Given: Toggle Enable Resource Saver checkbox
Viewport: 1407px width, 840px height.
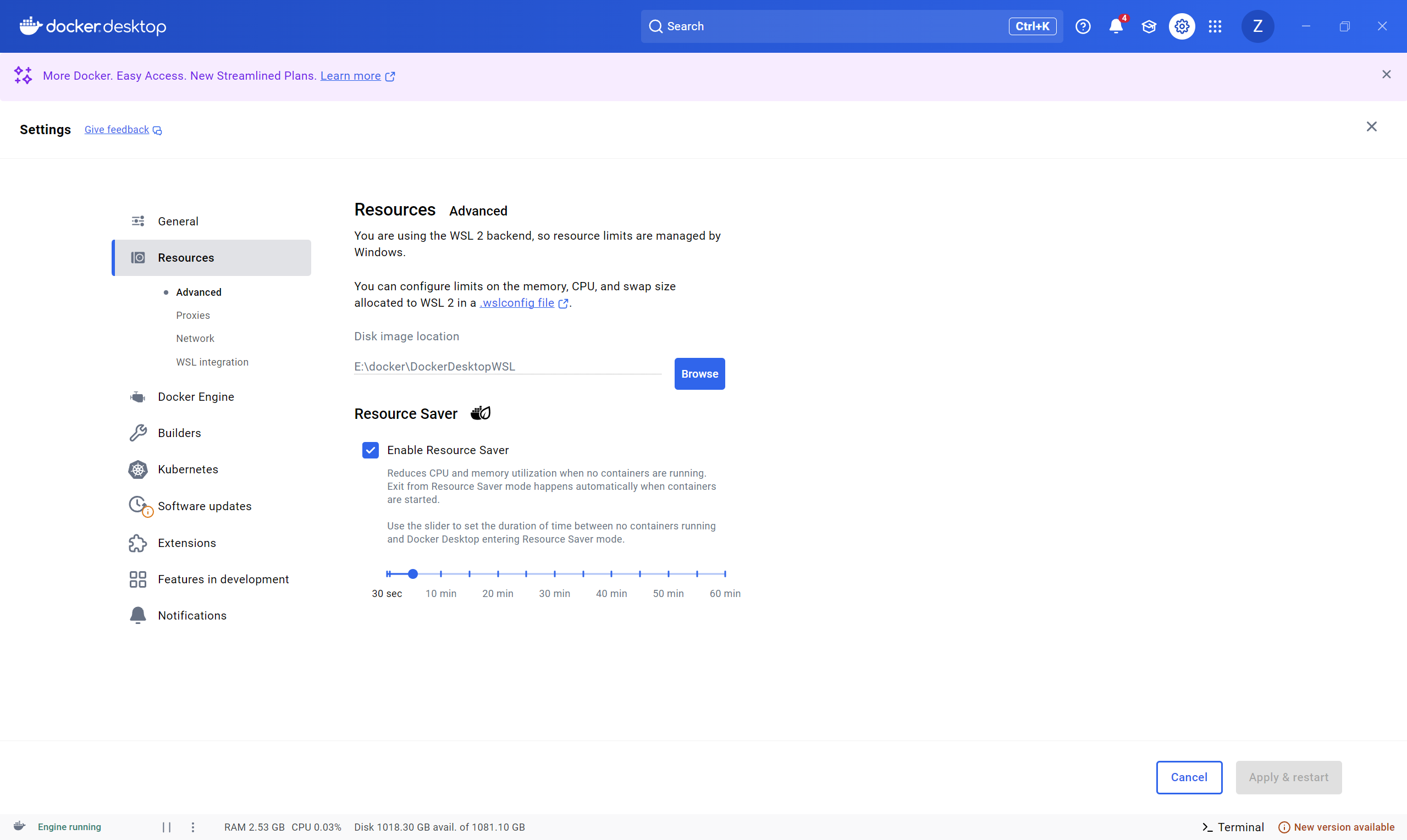Looking at the screenshot, I should pyautogui.click(x=371, y=450).
